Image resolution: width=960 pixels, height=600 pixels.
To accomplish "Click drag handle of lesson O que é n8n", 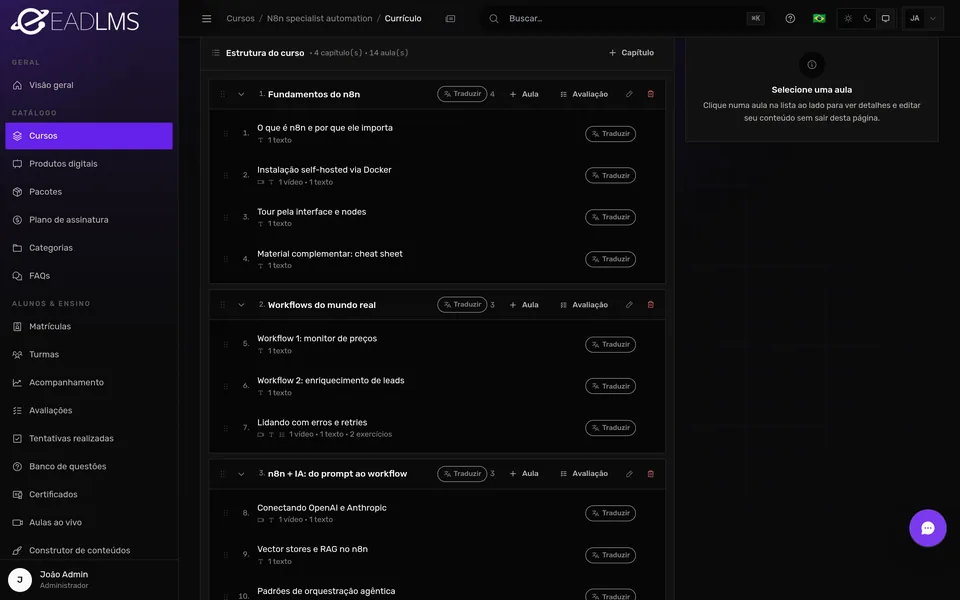I will coord(225,133).
